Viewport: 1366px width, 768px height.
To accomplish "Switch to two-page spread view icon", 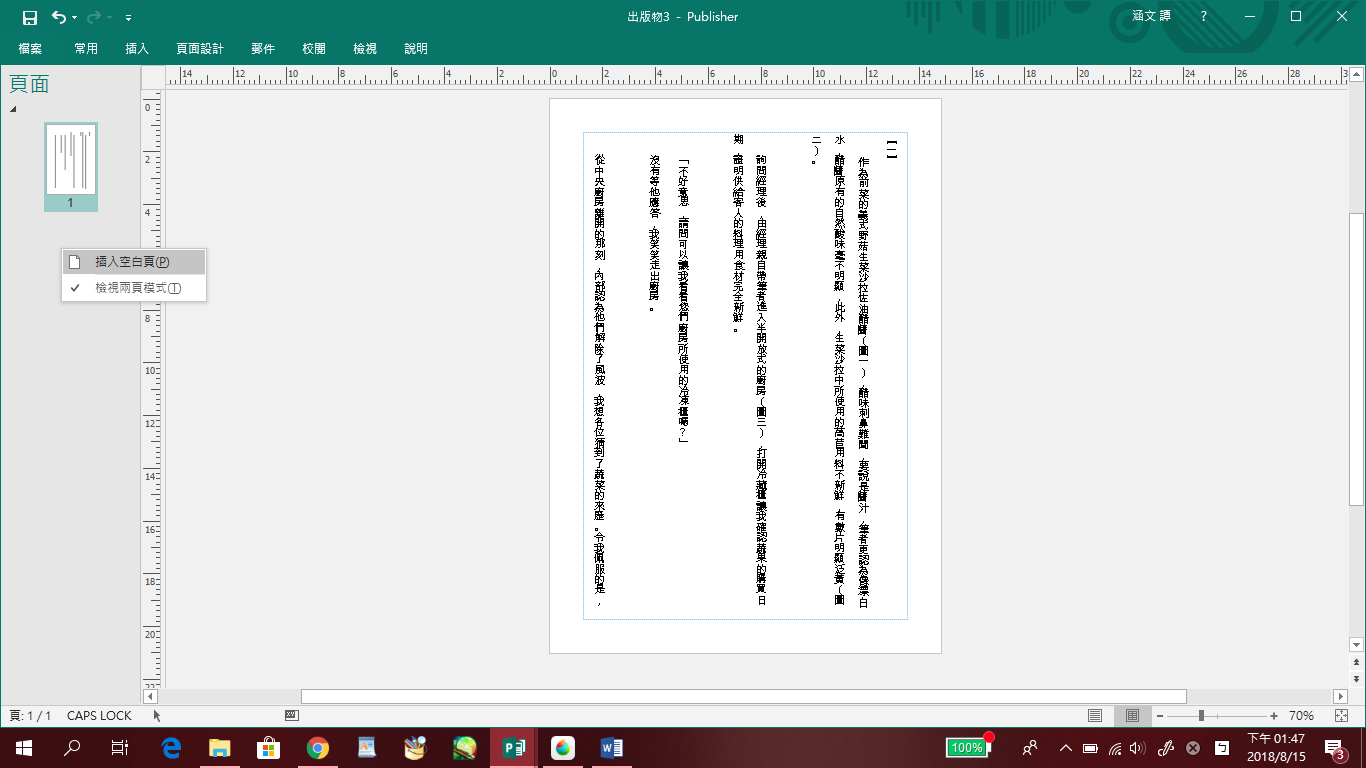I will click(1132, 716).
